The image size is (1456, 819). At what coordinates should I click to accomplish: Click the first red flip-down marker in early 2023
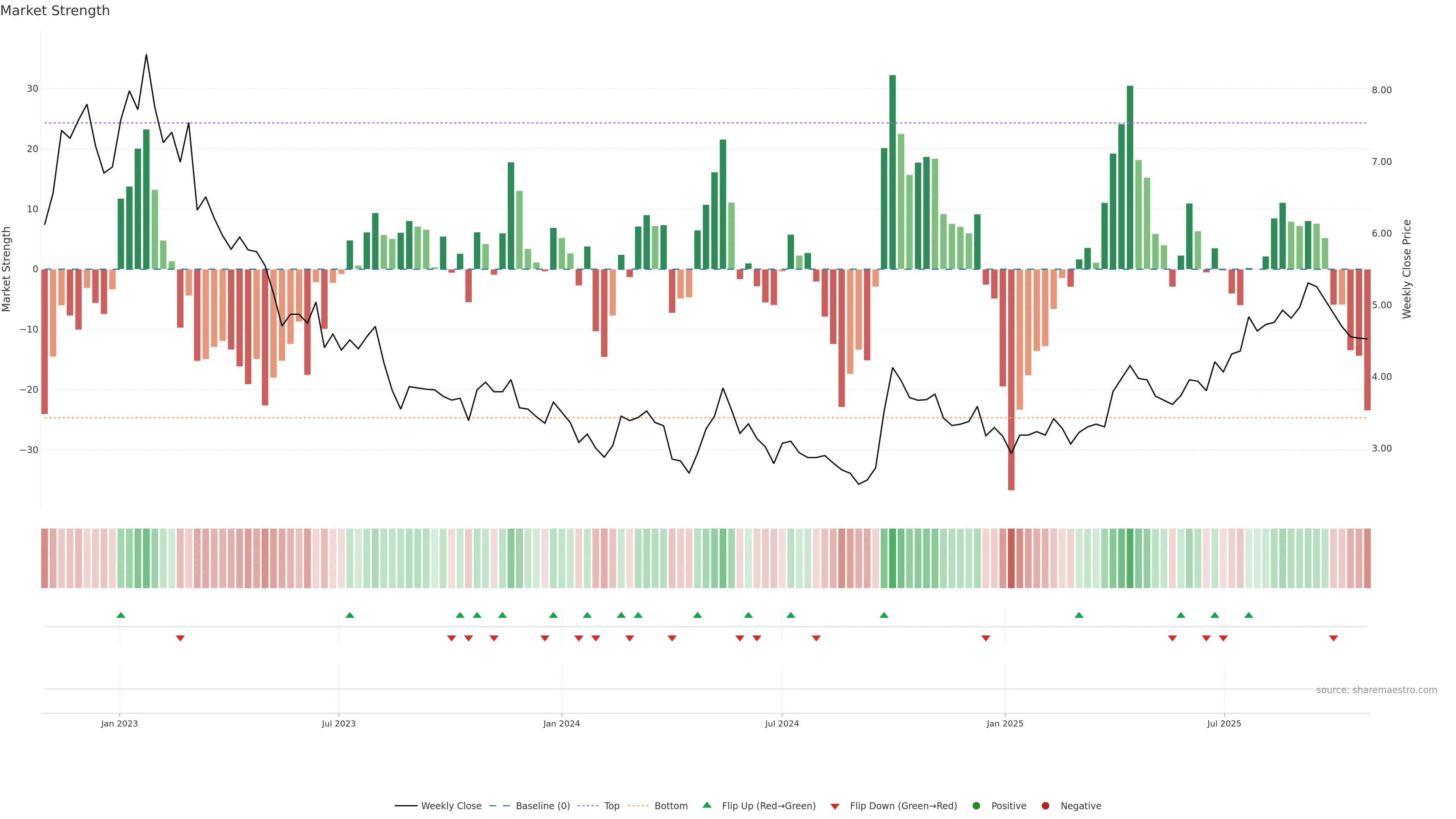point(180,638)
